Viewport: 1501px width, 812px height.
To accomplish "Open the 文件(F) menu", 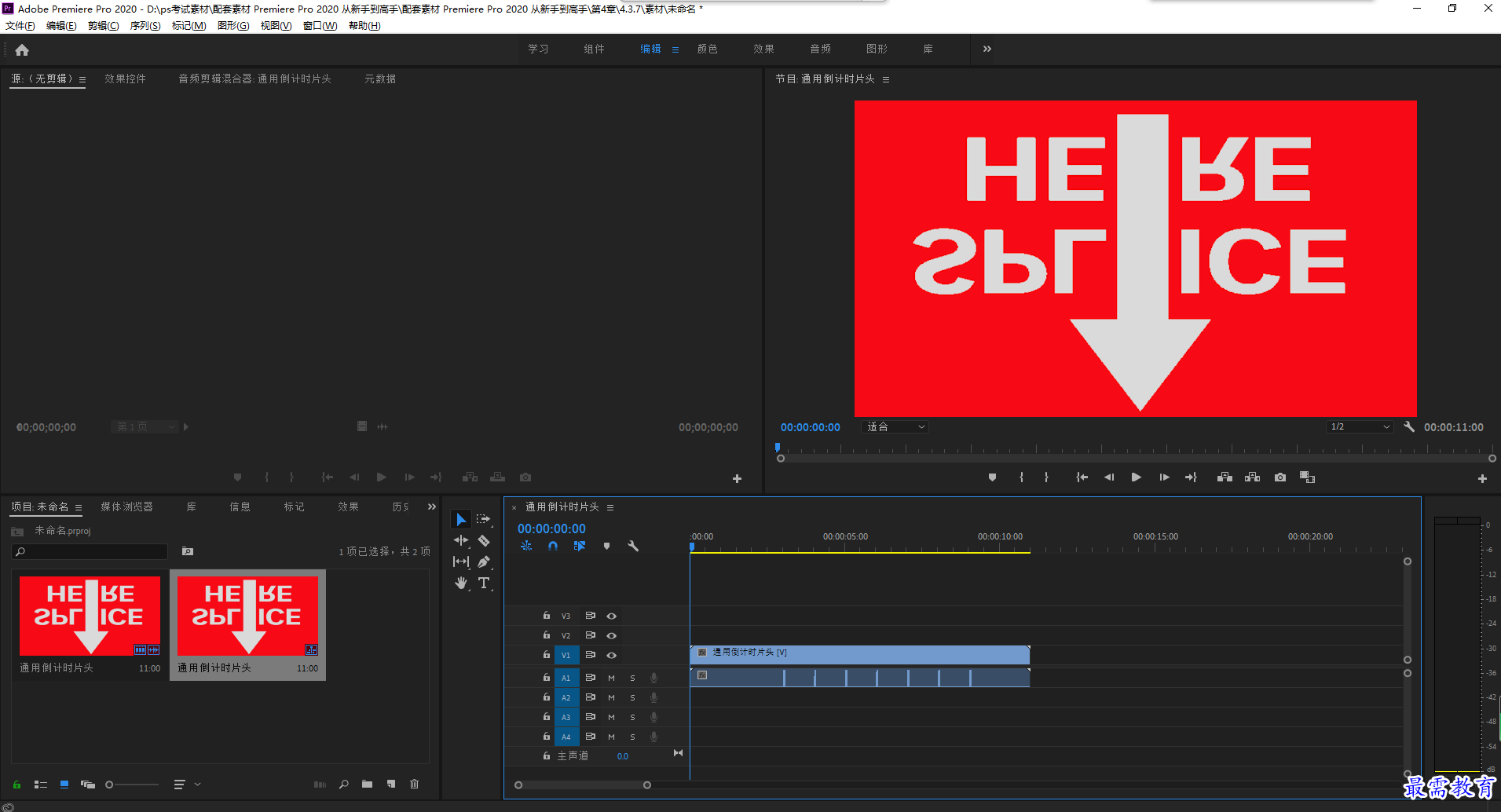I will [x=20, y=26].
